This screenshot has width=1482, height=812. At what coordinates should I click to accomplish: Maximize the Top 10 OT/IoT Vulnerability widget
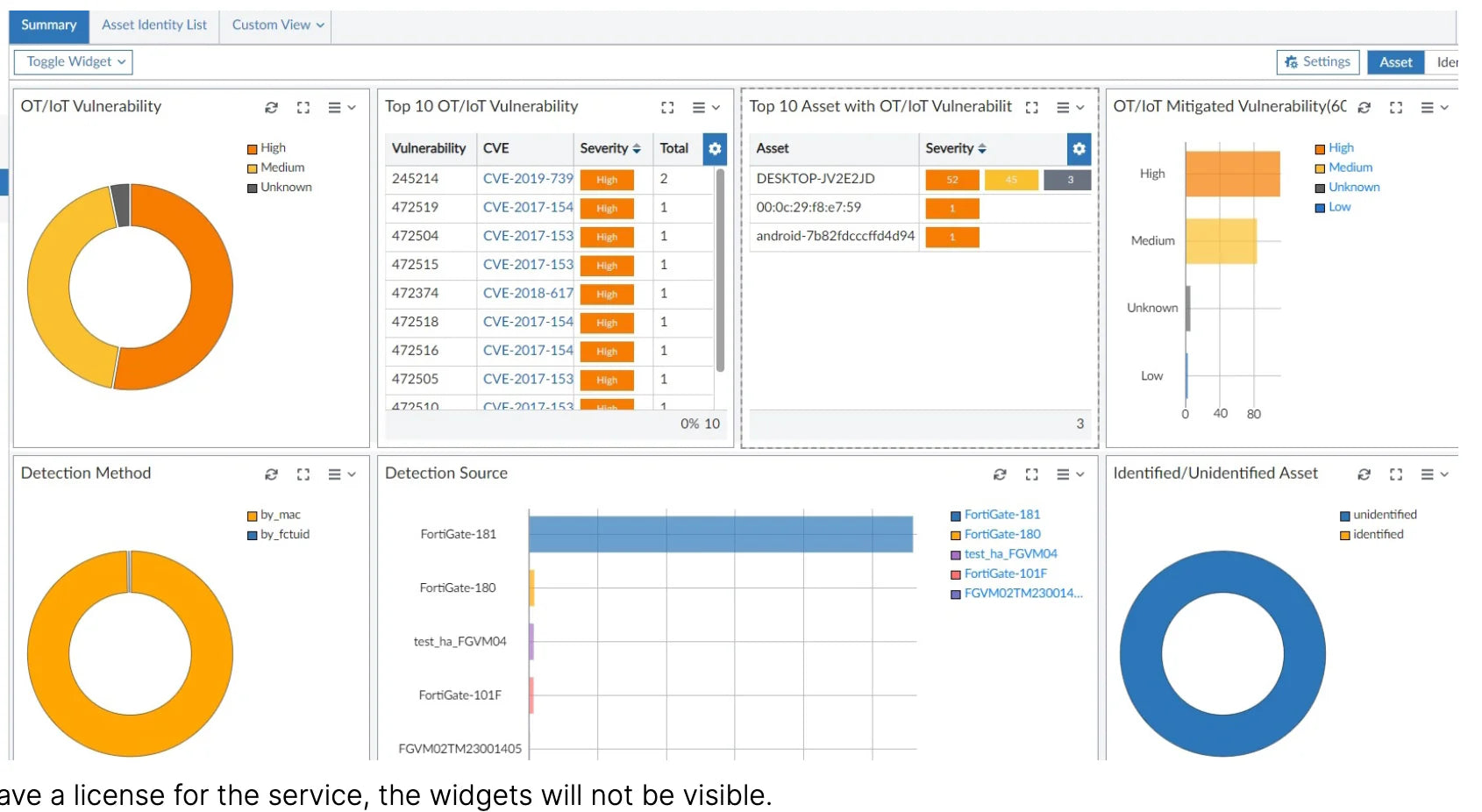tap(667, 108)
